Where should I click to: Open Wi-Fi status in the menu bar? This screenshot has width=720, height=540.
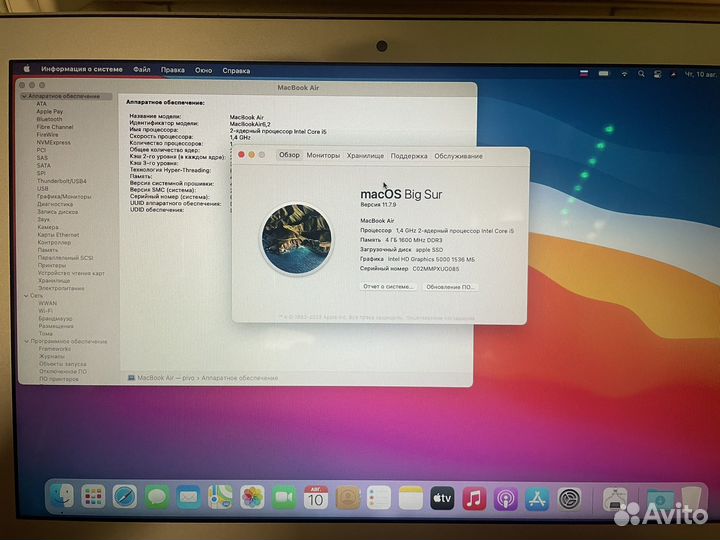point(624,74)
